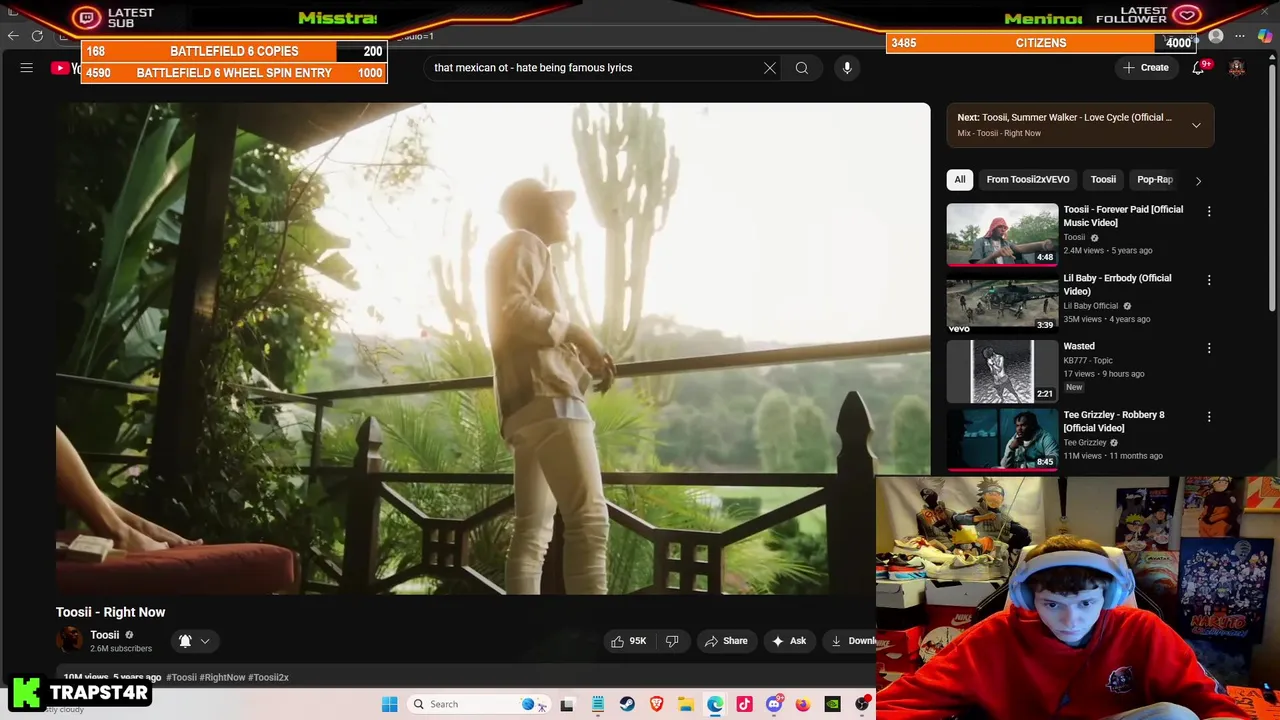Expand the Next up mix panel
This screenshot has width=1280, height=720.
(x=1196, y=125)
